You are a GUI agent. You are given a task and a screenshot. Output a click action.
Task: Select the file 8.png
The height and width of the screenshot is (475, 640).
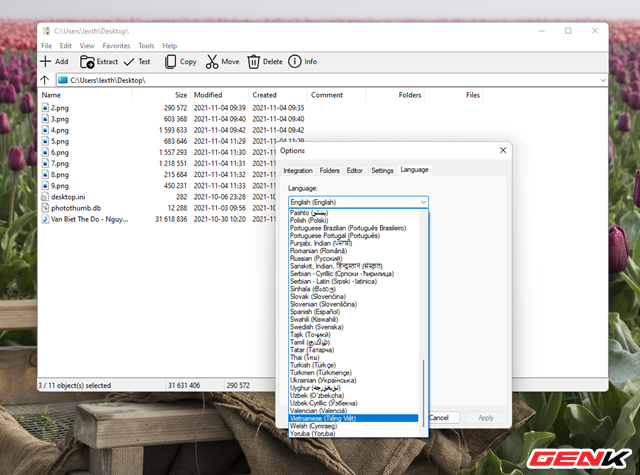tap(60, 175)
